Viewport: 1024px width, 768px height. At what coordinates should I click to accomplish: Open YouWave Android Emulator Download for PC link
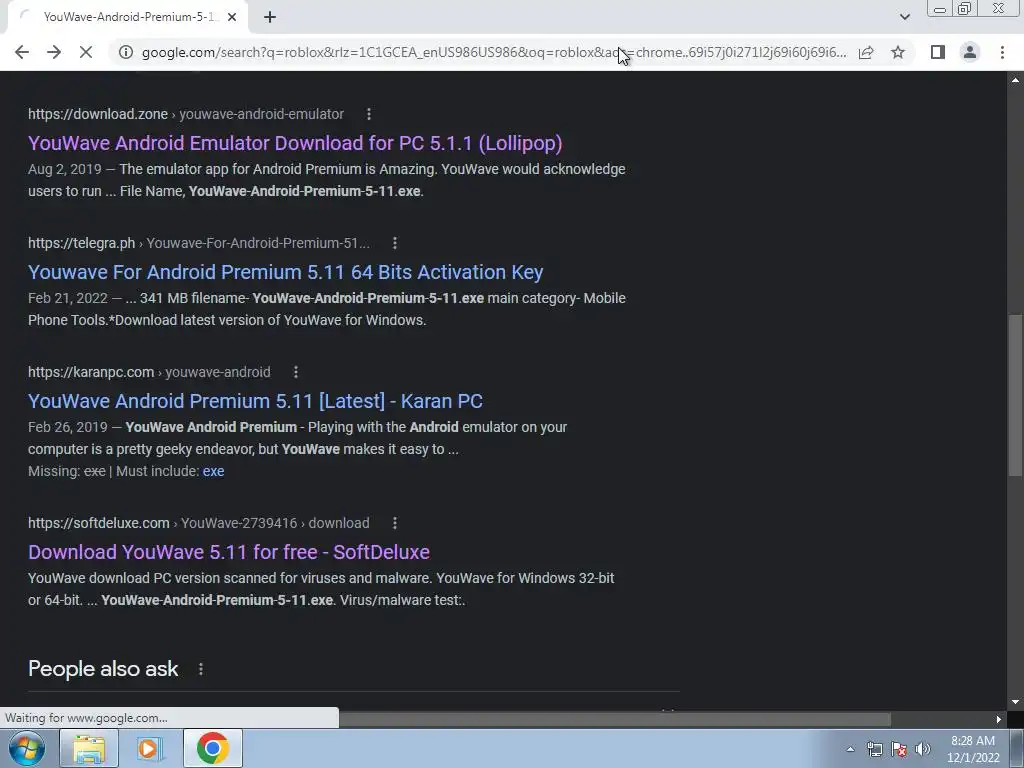tap(295, 143)
